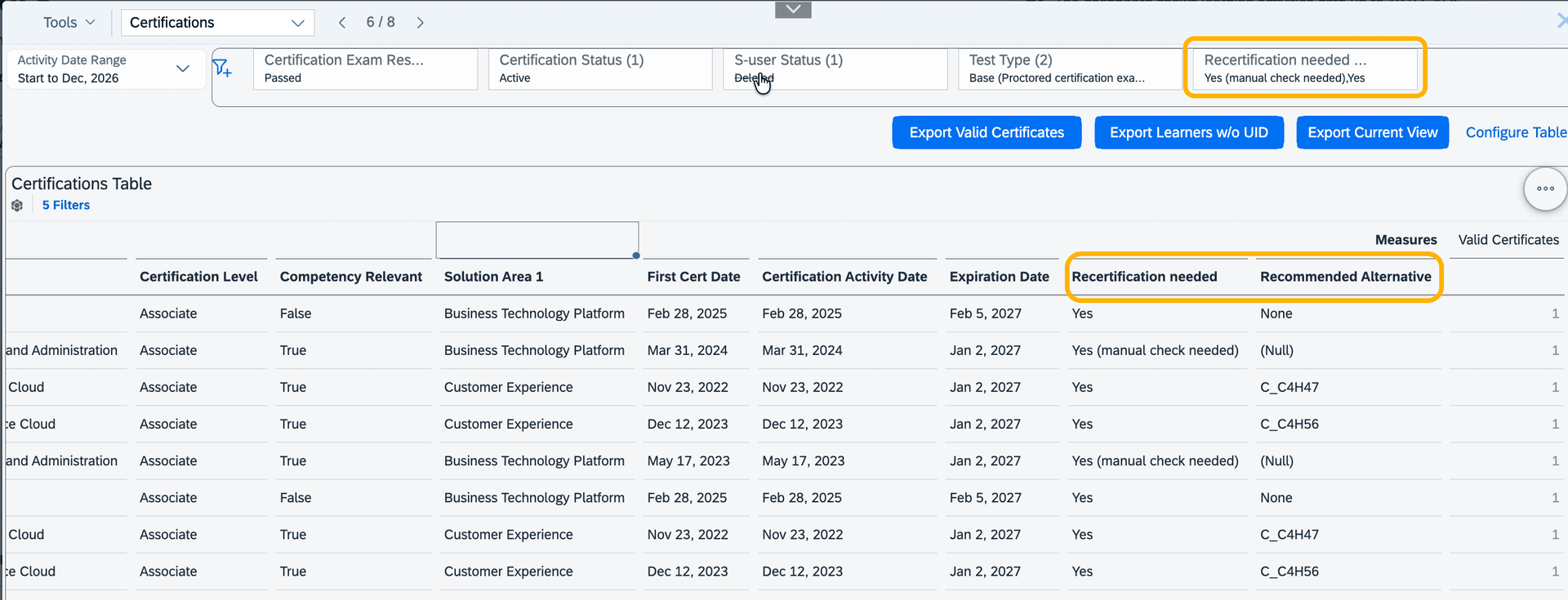Click the May 17, 2023 Certification Activity Date cell
The height and width of the screenshot is (600, 1568).
pyautogui.click(x=803, y=460)
